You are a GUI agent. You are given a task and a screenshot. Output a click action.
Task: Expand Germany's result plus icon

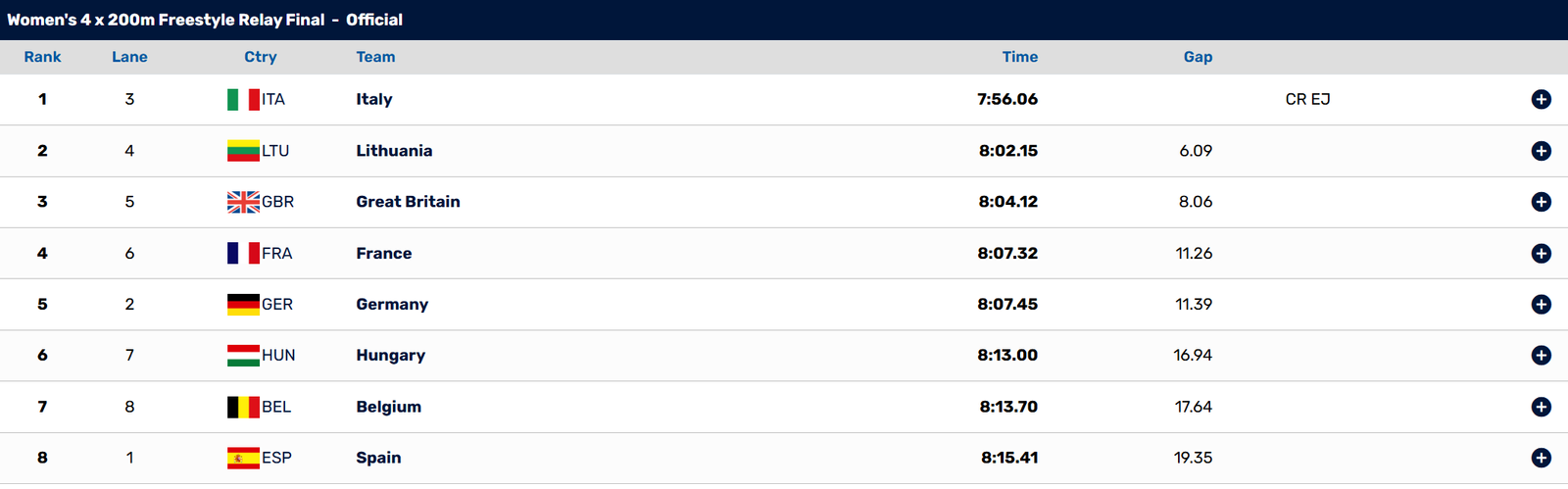click(1541, 304)
